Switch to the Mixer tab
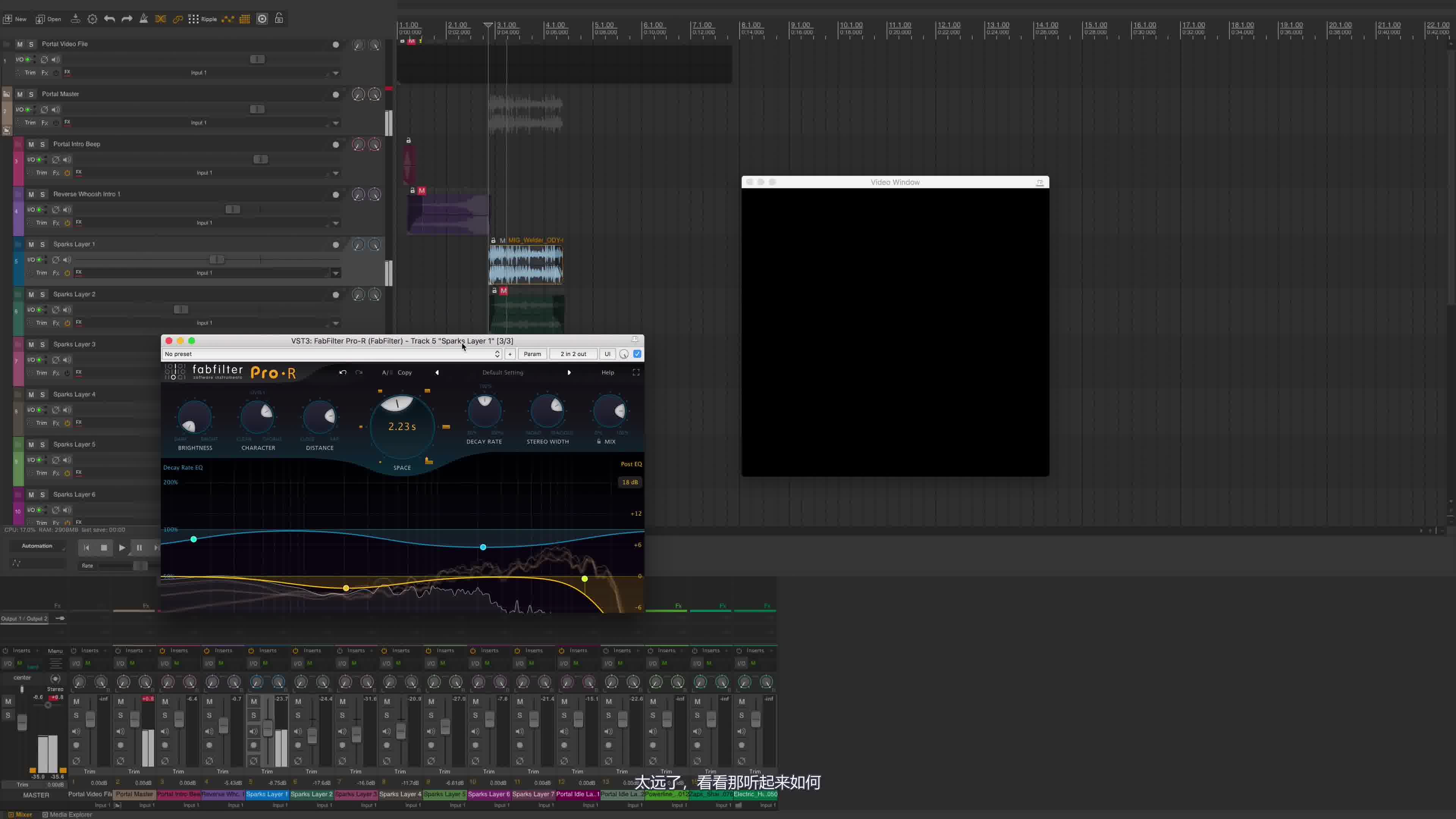Image resolution: width=1456 pixels, height=819 pixels. [x=20, y=814]
